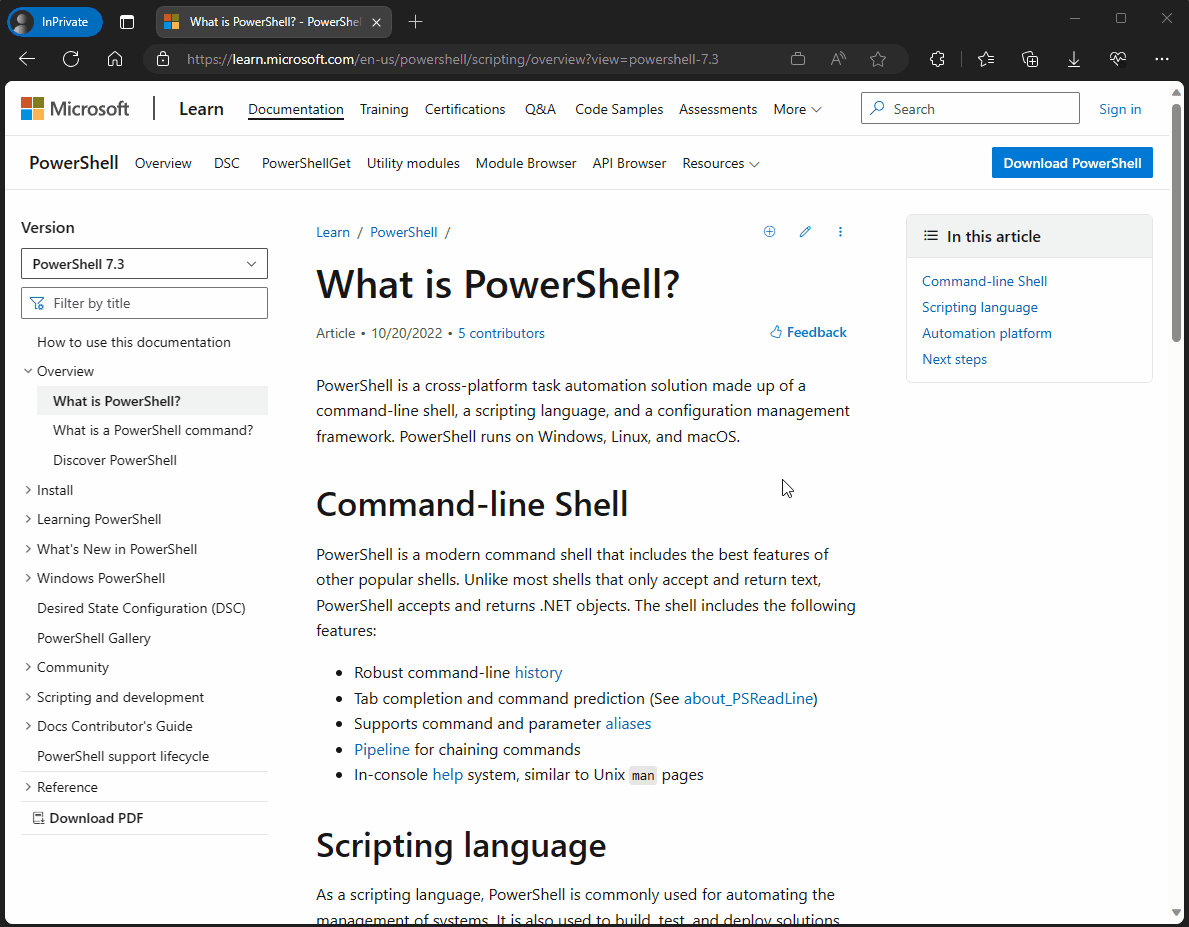Open the Read aloud icon in address bar
This screenshot has width=1189, height=927.
tap(838, 59)
